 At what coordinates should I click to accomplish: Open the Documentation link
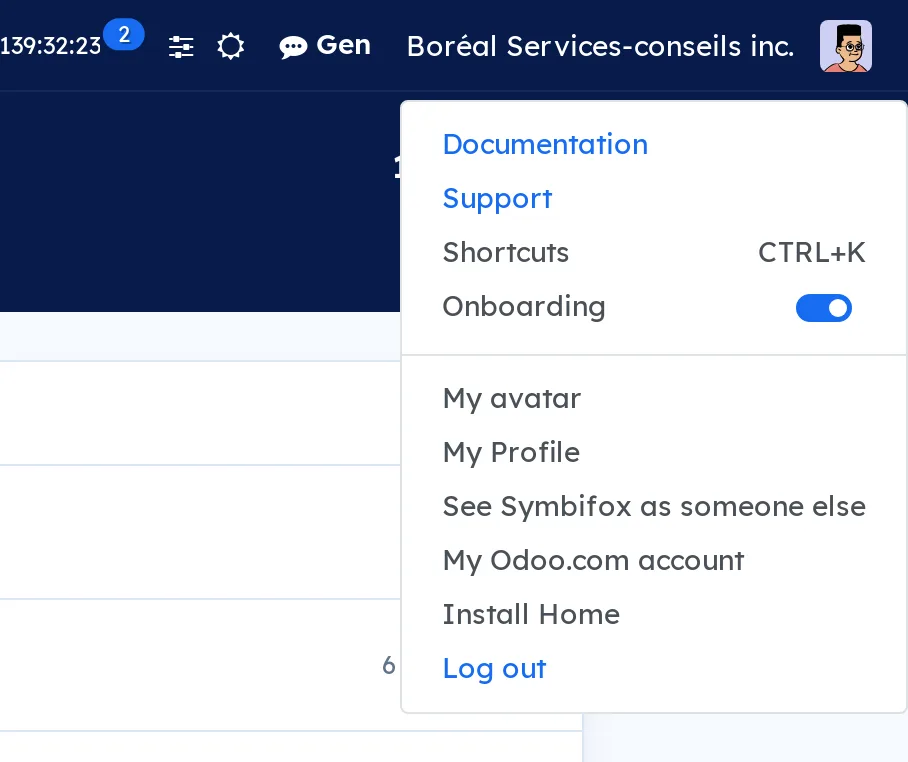click(x=545, y=144)
